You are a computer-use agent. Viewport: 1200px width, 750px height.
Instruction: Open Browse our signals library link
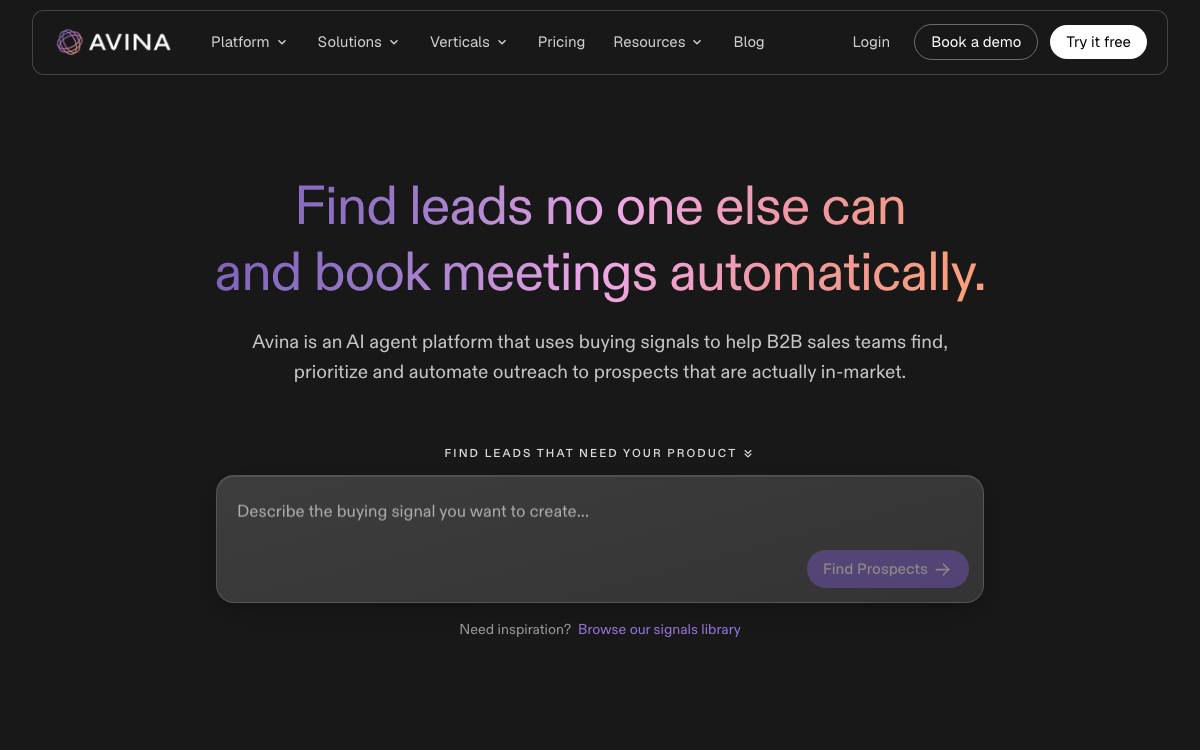coord(659,629)
